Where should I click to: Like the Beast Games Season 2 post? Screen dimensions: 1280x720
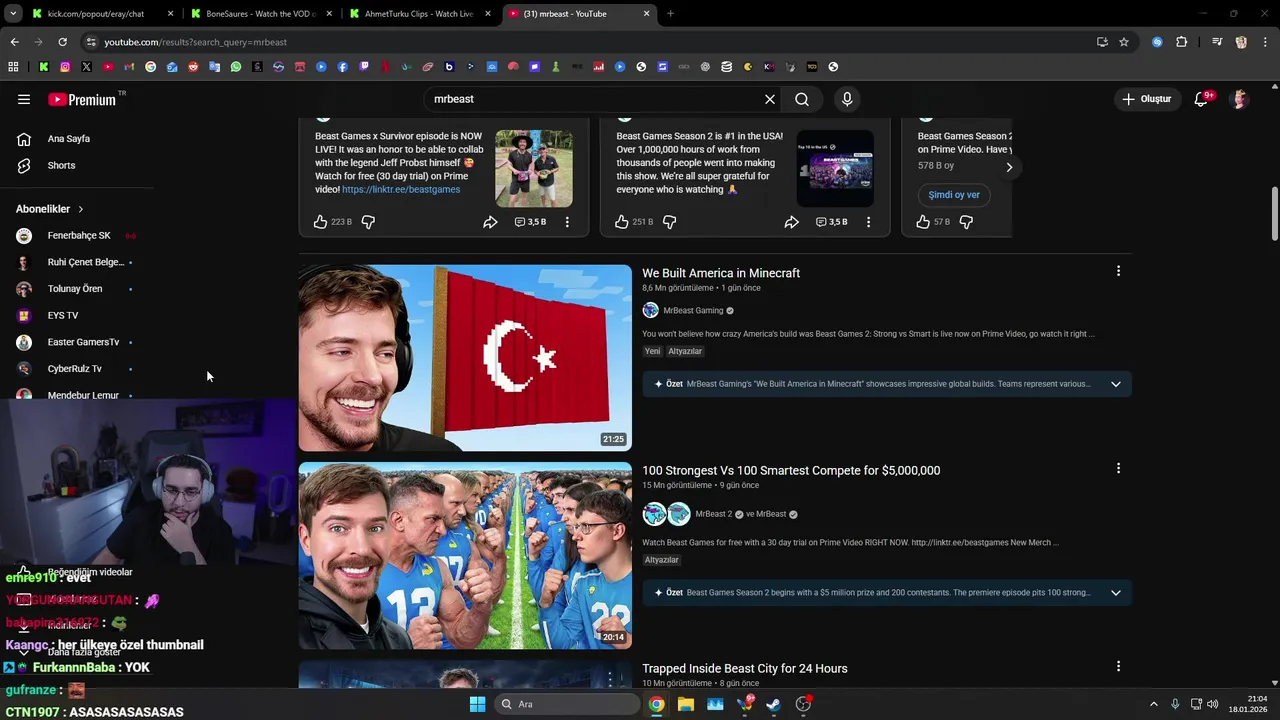click(x=622, y=222)
